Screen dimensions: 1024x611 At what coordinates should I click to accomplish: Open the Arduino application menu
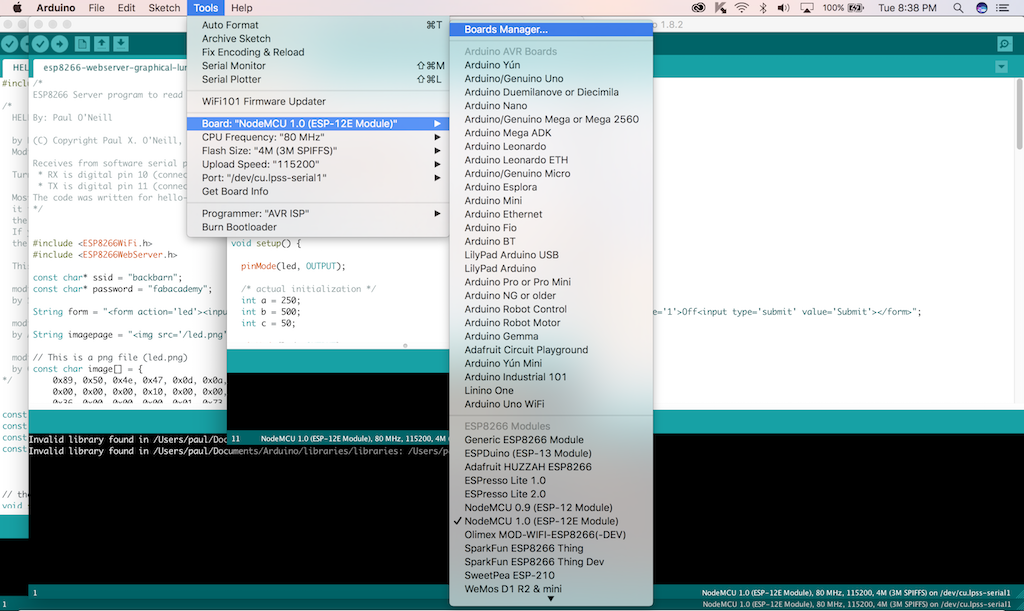click(56, 8)
